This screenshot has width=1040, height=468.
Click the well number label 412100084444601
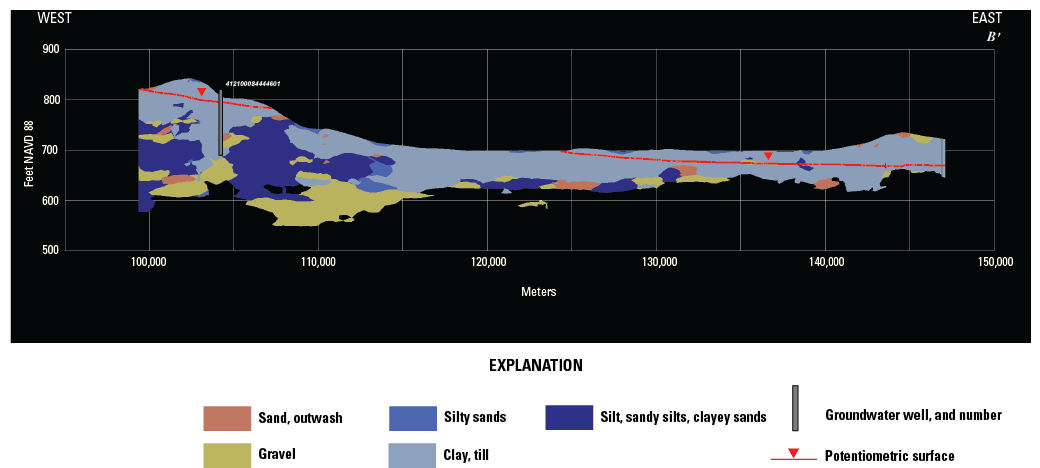tap(252, 84)
